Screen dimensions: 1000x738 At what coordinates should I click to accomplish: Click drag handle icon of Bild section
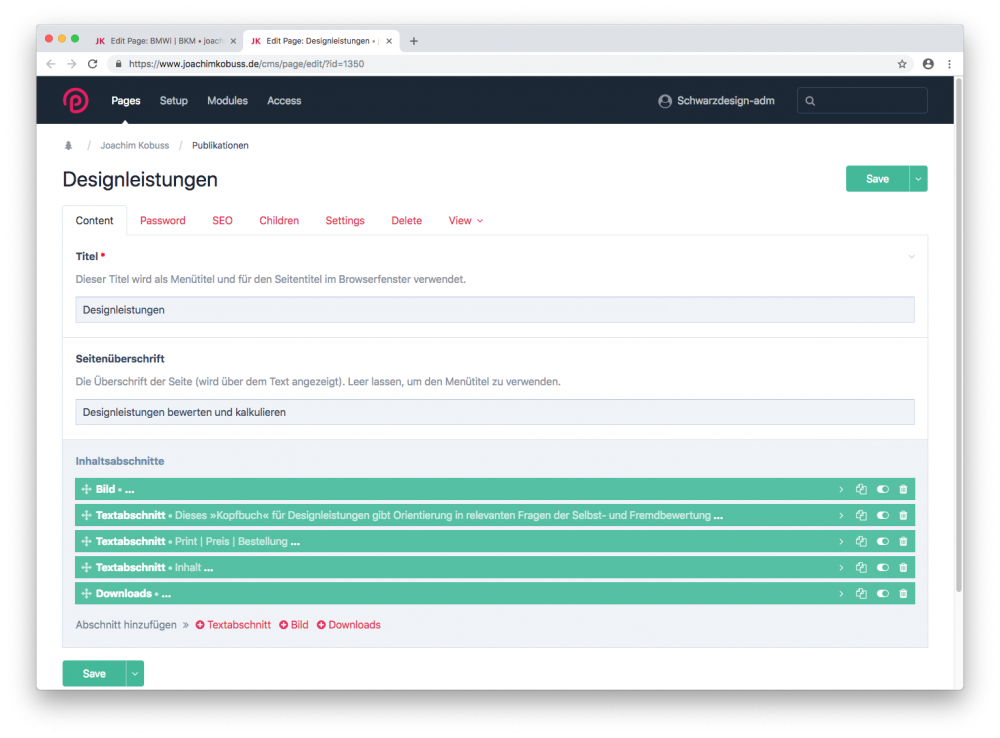[x=86, y=490]
